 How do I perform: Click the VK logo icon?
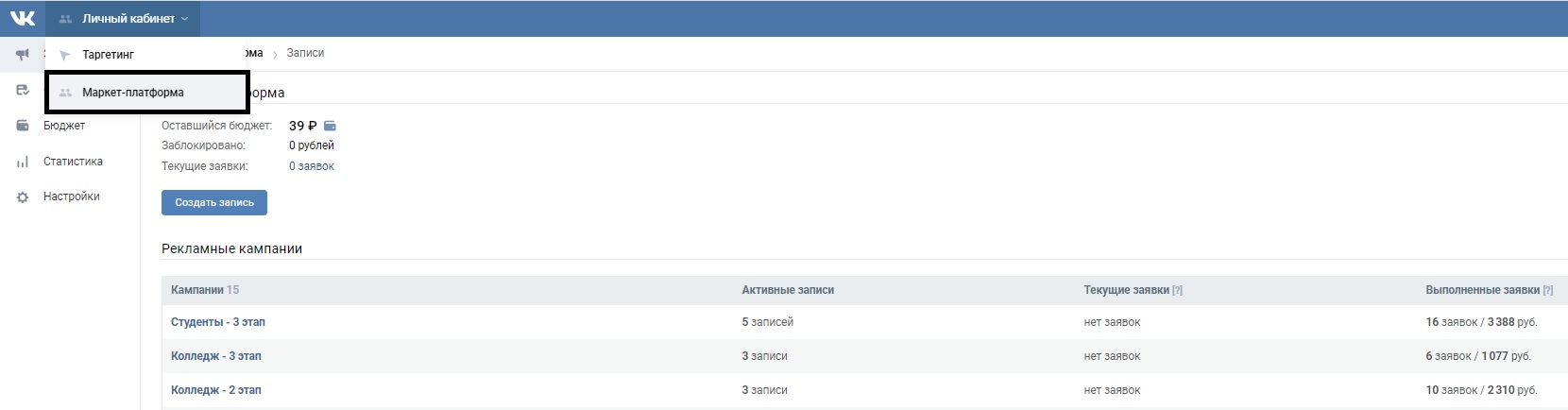pyautogui.click(x=23, y=18)
